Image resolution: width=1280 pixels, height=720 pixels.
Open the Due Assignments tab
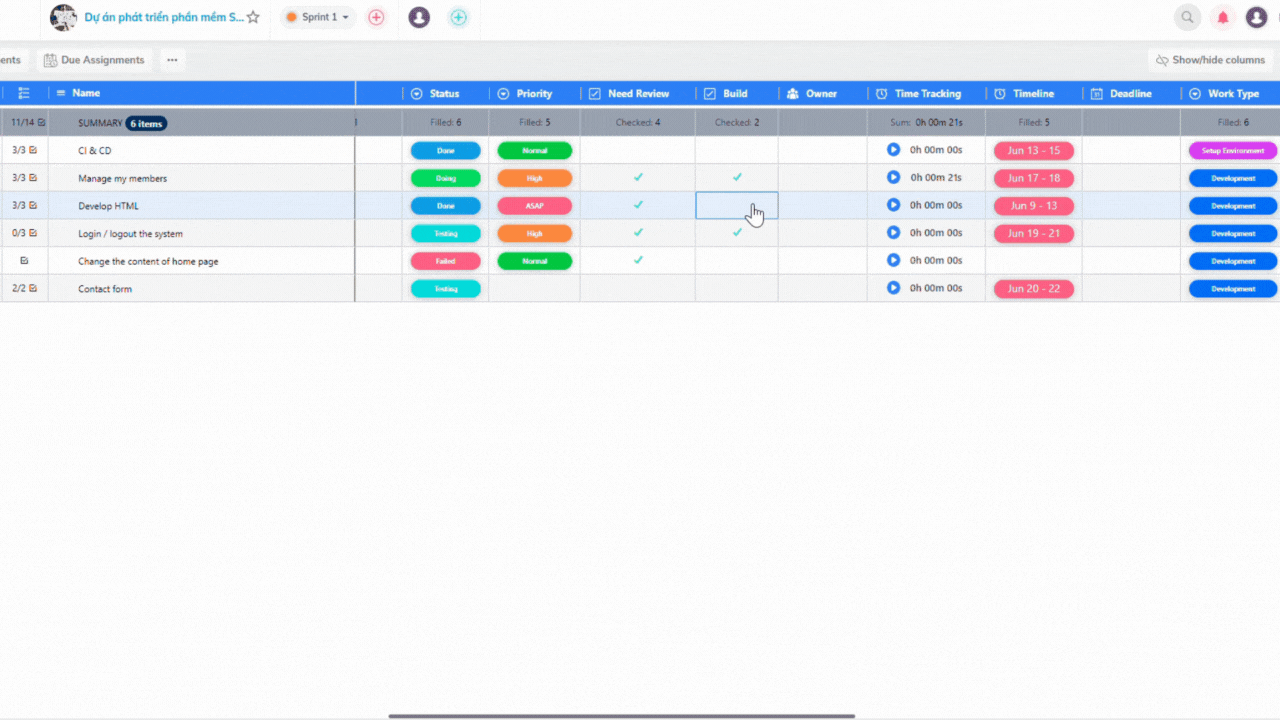click(94, 60)
